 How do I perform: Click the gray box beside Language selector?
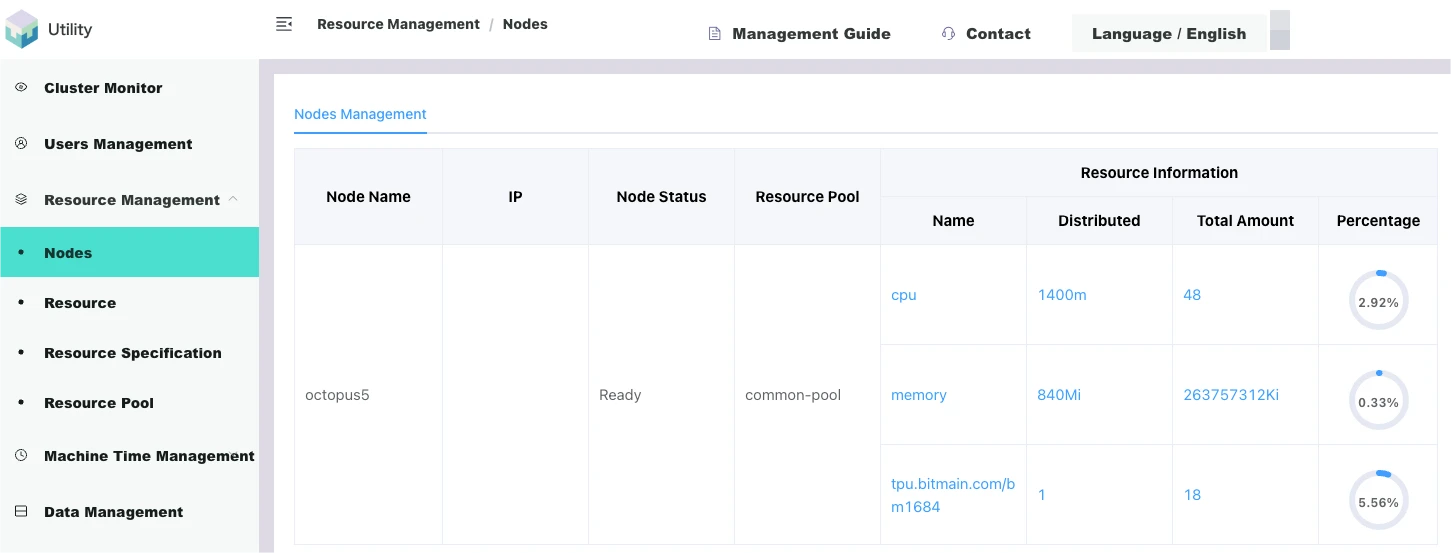(x=1279, y=30)
